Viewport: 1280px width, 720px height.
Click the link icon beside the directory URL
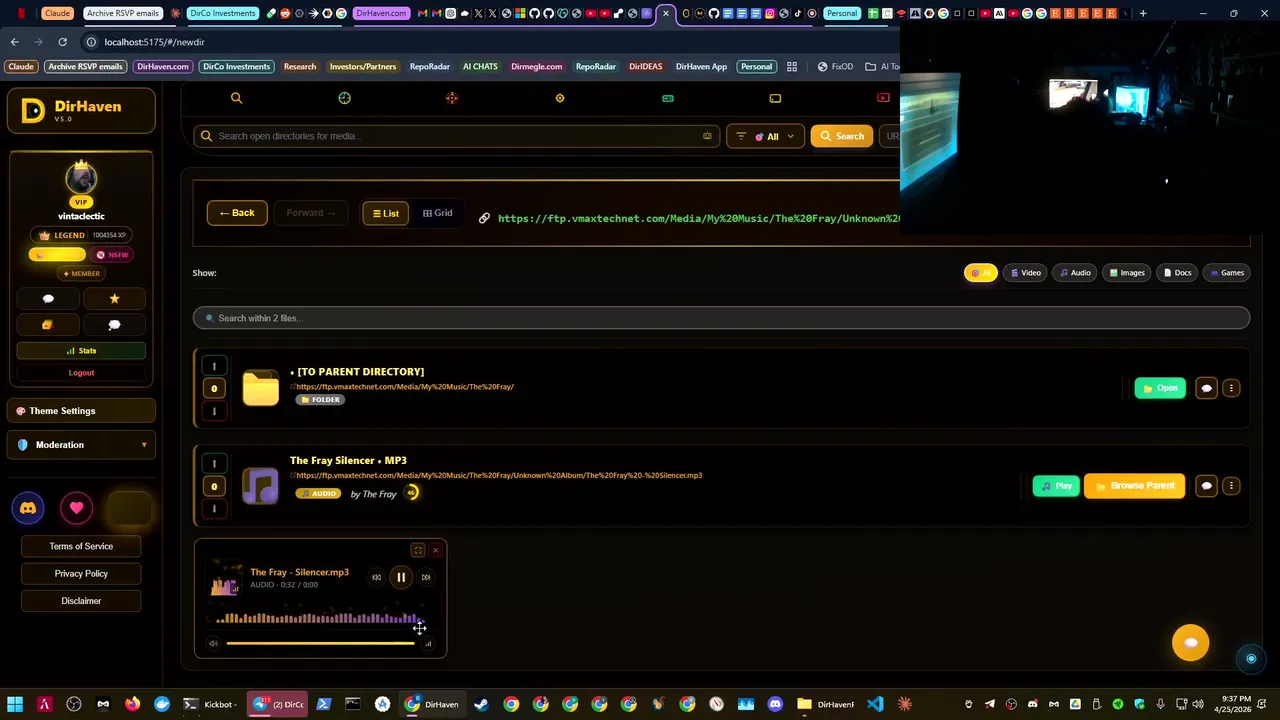tap(484, 218)
